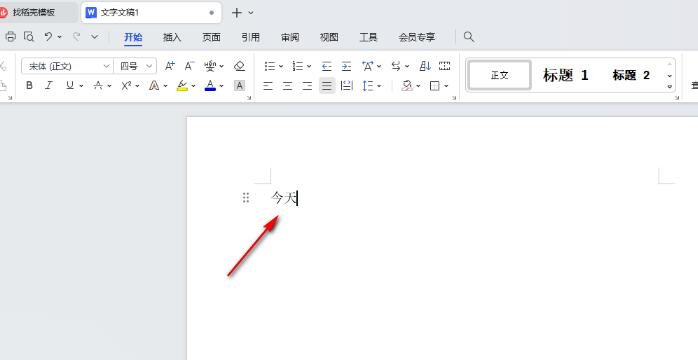This screenshot has width=698, height=360.
Task: Click the line spacing icon
Action: [x=368, y=85]
